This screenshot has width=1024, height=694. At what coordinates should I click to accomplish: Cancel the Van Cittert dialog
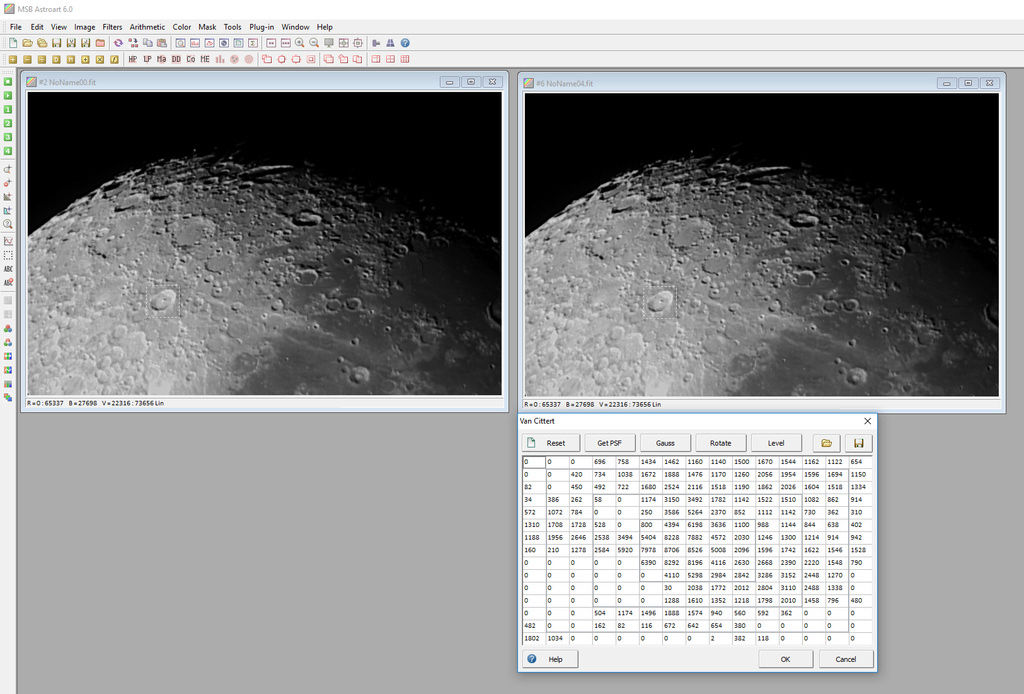(846, 659)
